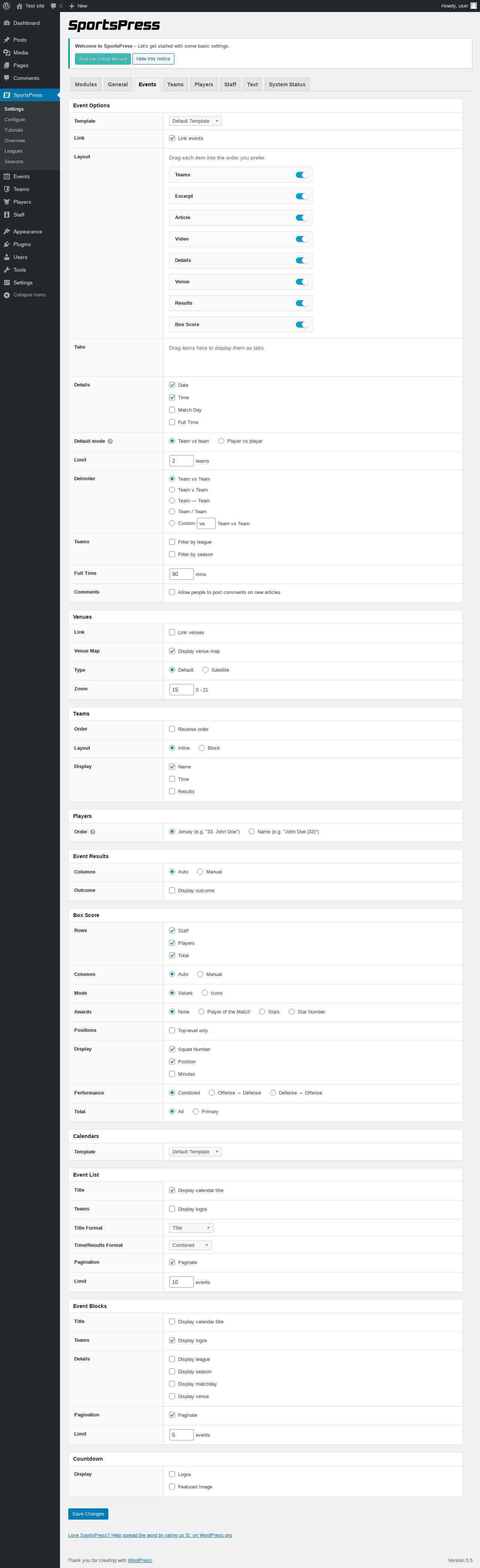
Task: Click the New plus icon in admin bar
Action: [x=72, y=6]
